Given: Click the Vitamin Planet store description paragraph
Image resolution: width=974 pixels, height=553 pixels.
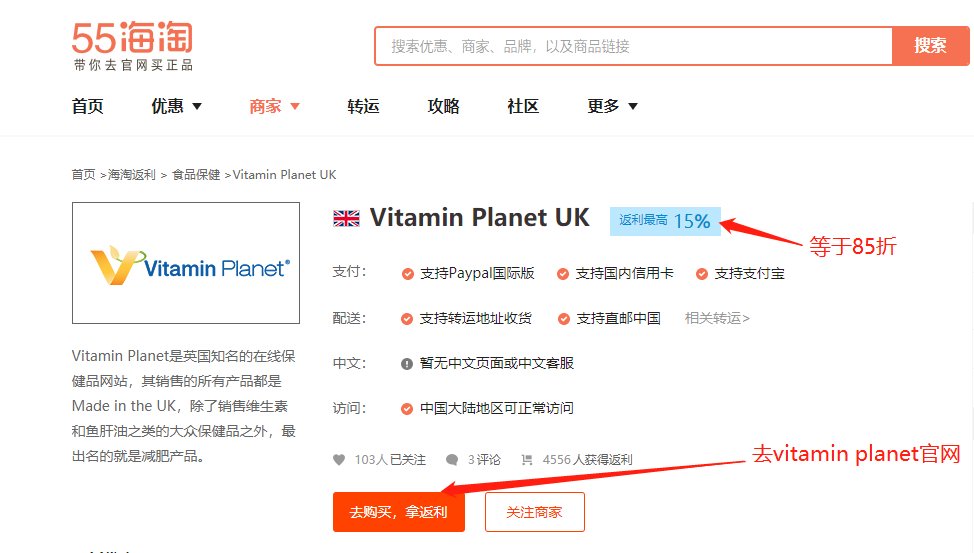Looking at the screenshot, I should coord(184,406).
